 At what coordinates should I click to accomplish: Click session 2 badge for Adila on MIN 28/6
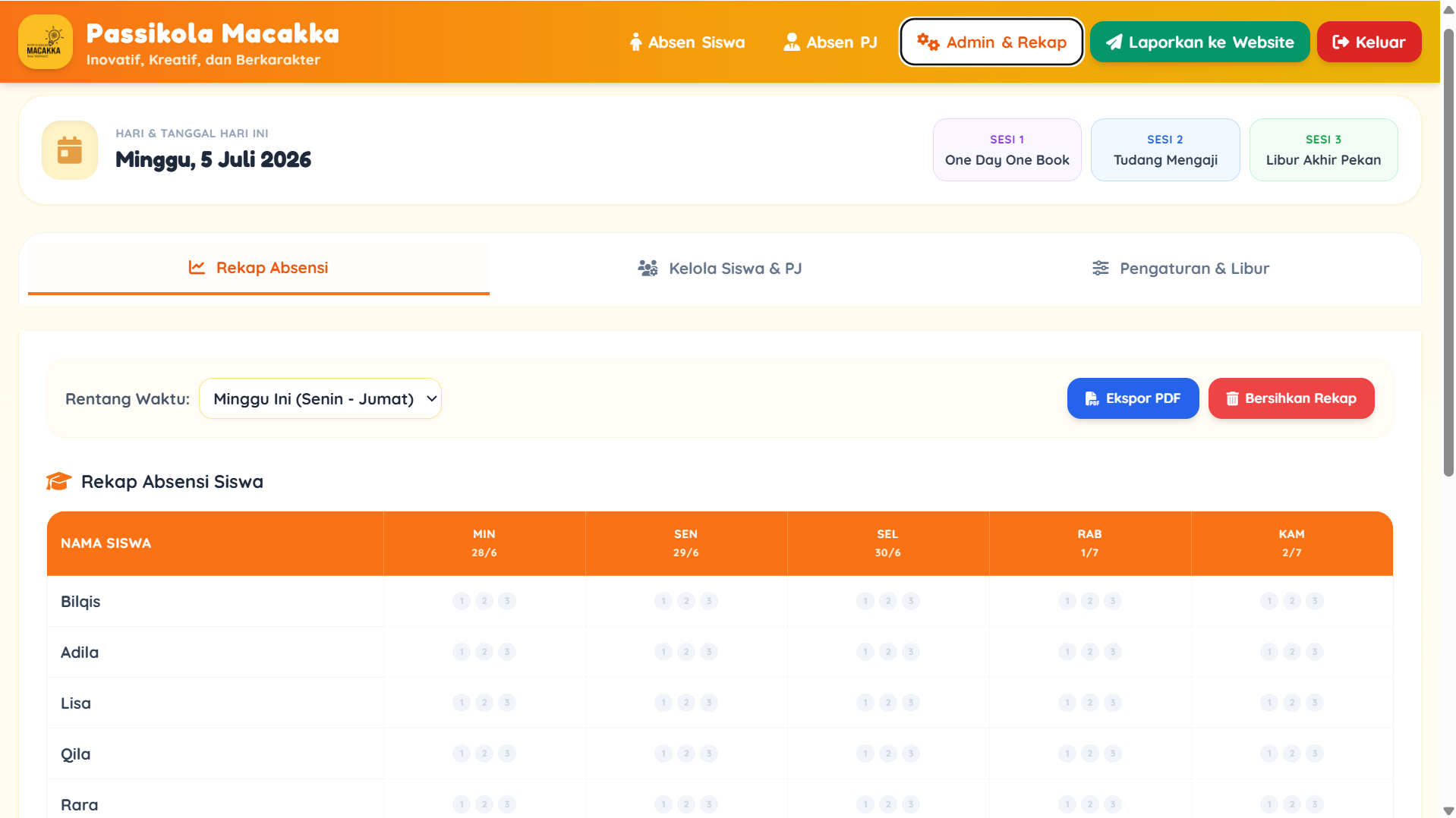click(x=484, y=652)
